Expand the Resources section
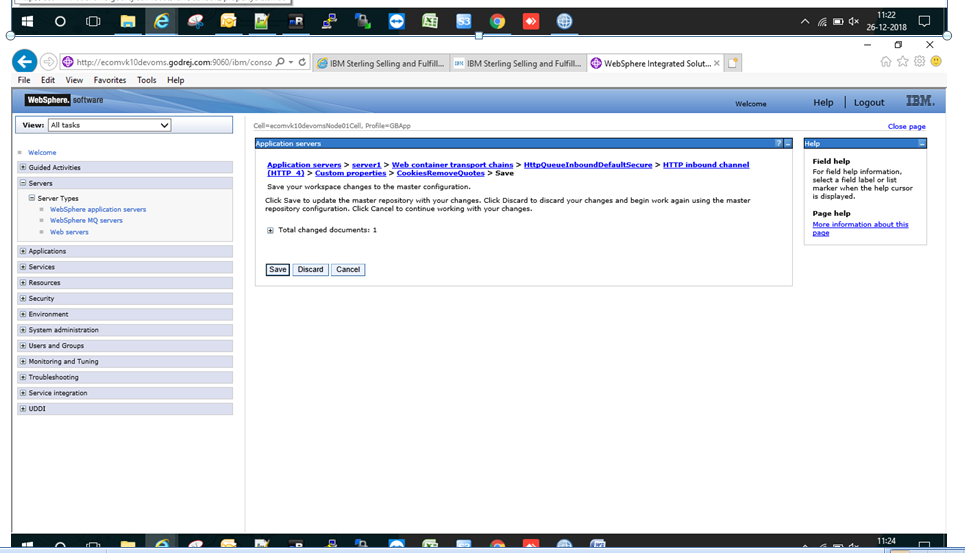This screenshot has width=965, height=553. (x=23, y=282)
